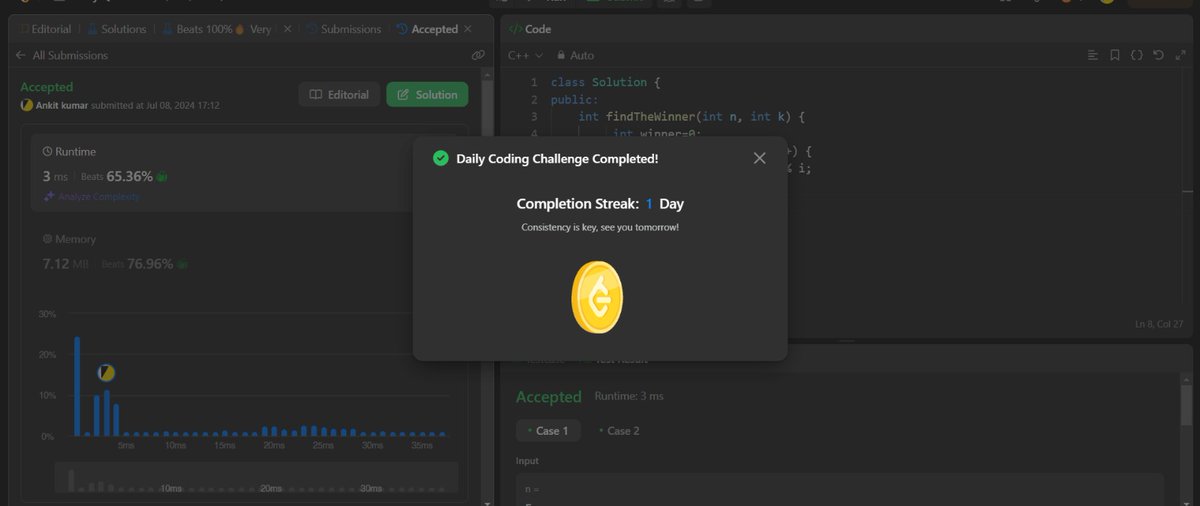Click the runtime beats 65.36% percentage
Viewport: 1200px width, 506px height.
tap(129, 176)
